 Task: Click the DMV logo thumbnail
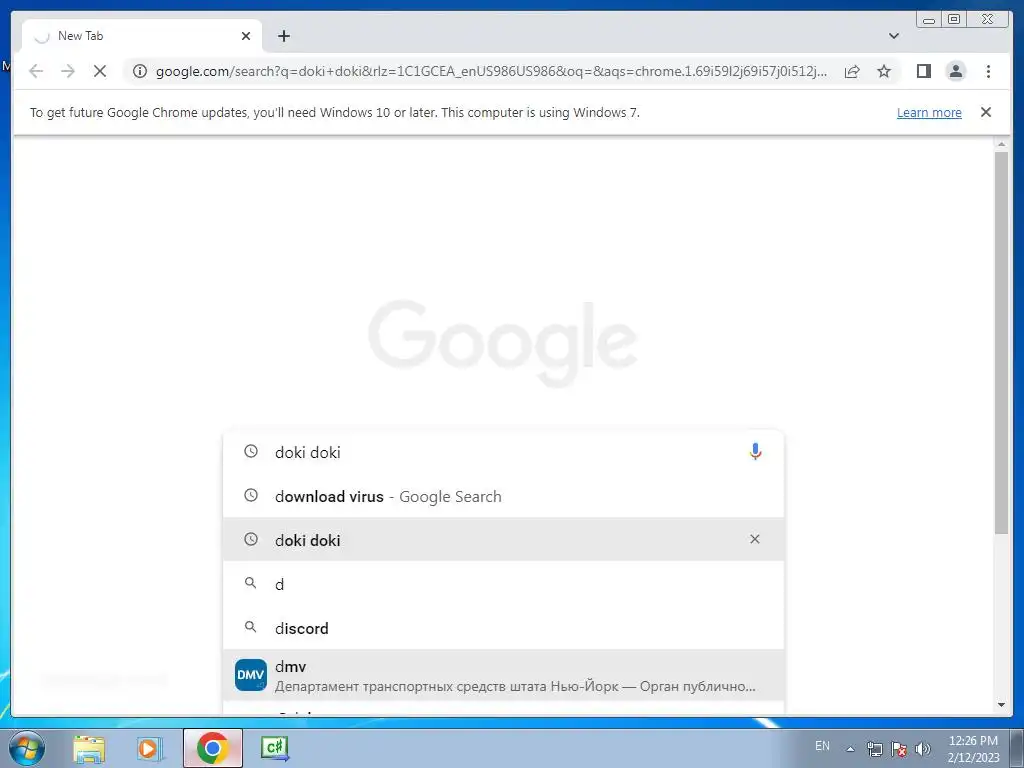tap(251, 675)
